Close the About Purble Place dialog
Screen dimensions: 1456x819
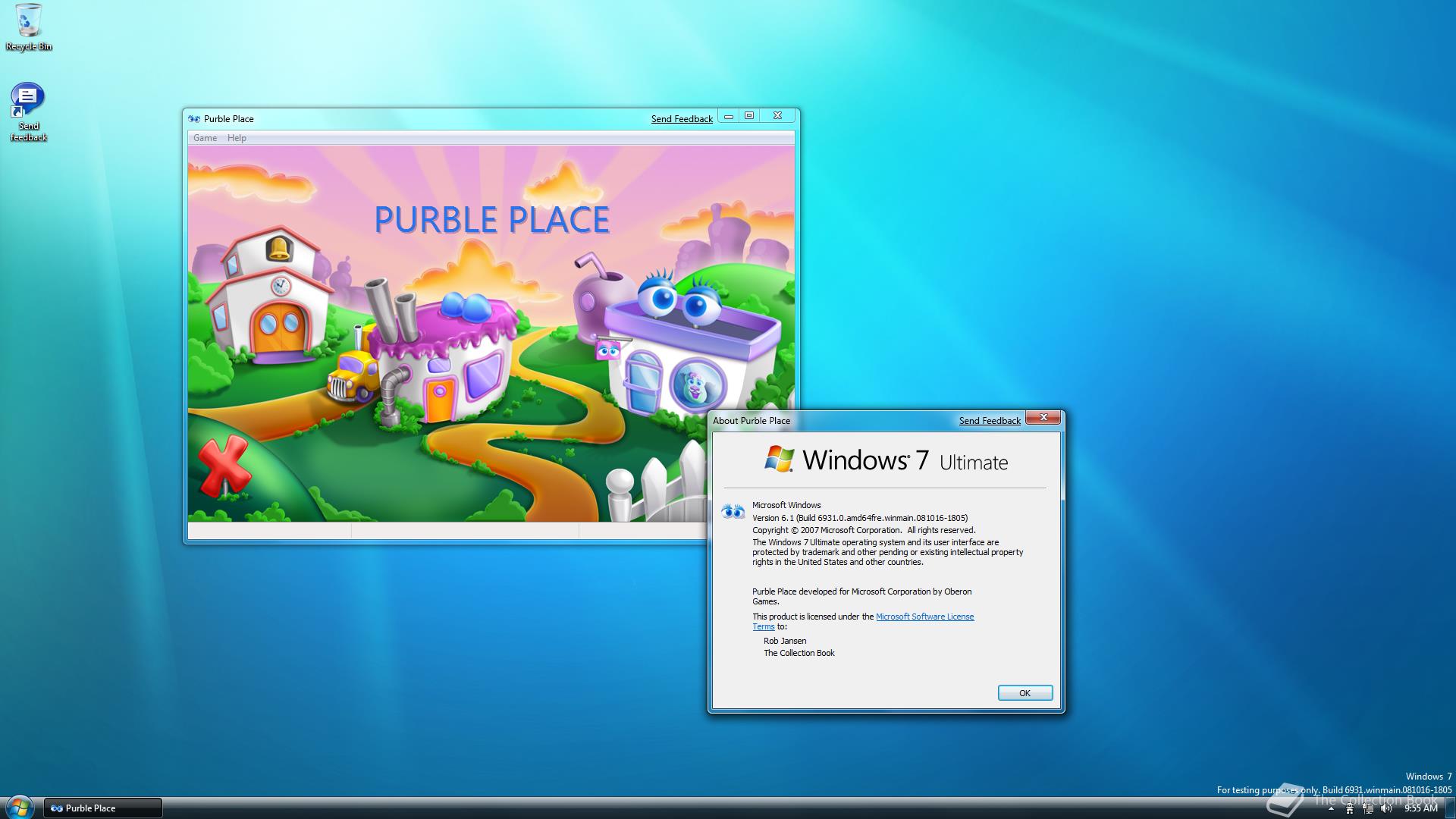[1043, 417]
